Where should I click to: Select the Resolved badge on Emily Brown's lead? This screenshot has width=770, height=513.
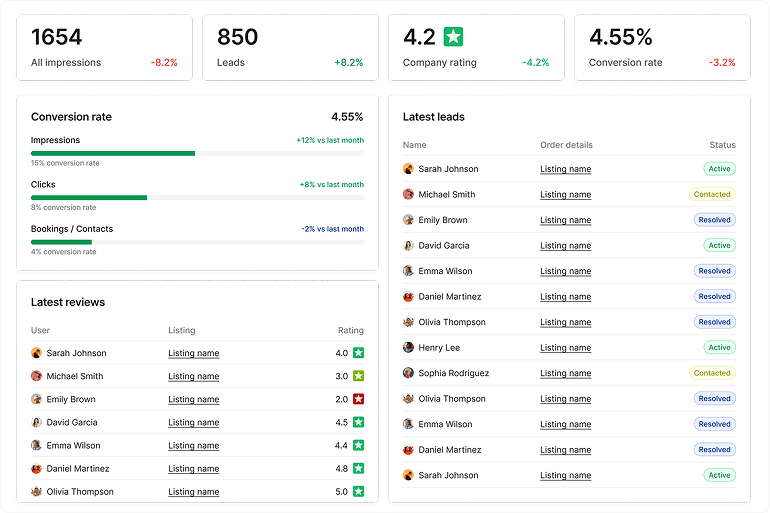(x=715, y=220)
